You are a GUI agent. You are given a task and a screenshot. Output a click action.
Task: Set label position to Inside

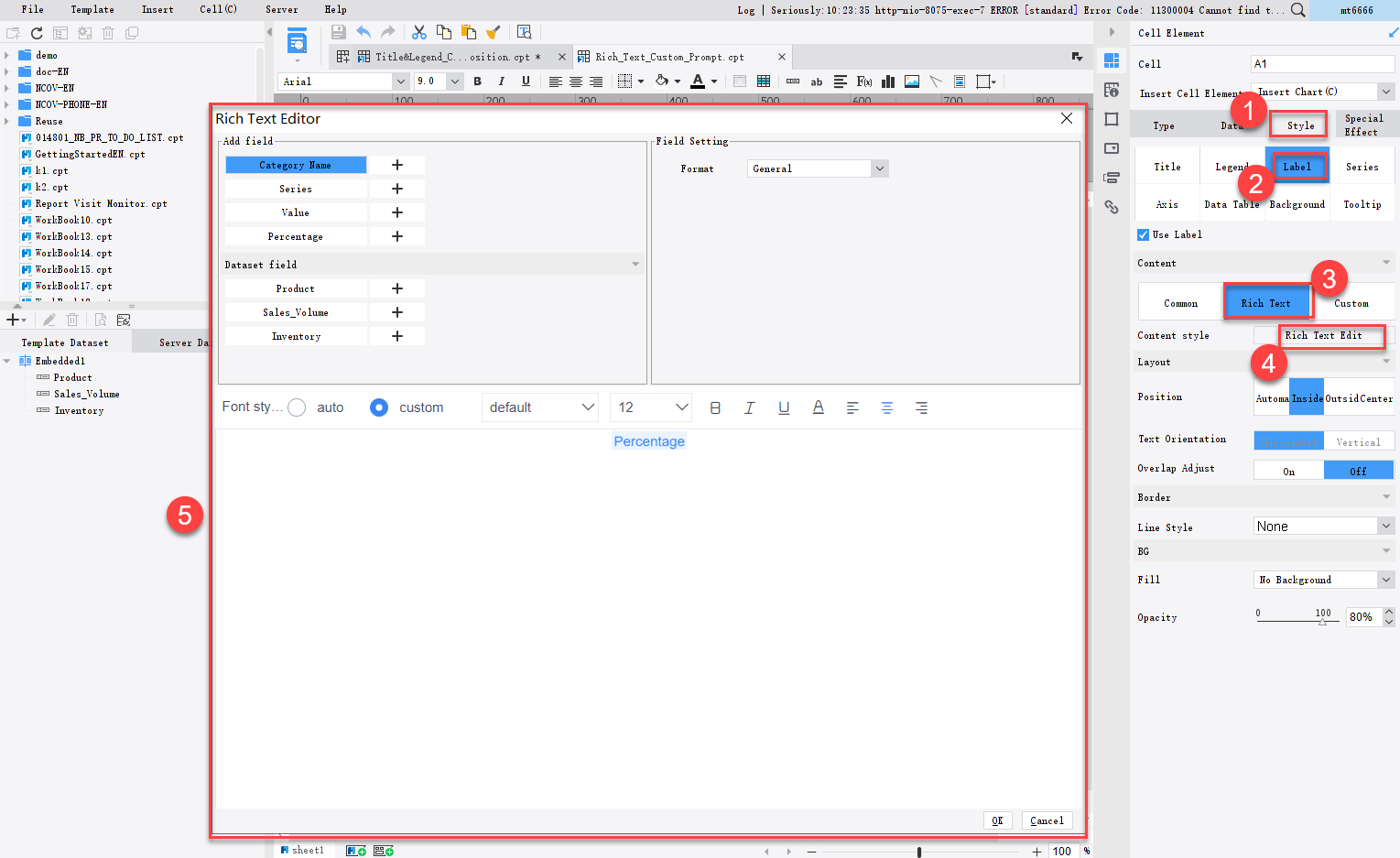tap(1307, 397)
